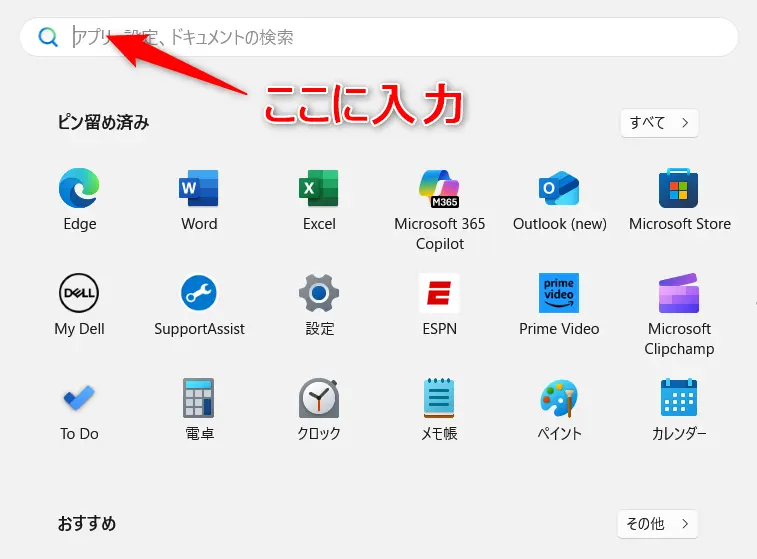Viewport: 757px width, 559px height.
Task: Launch Prime Video app
Action: tap(559, 293)
